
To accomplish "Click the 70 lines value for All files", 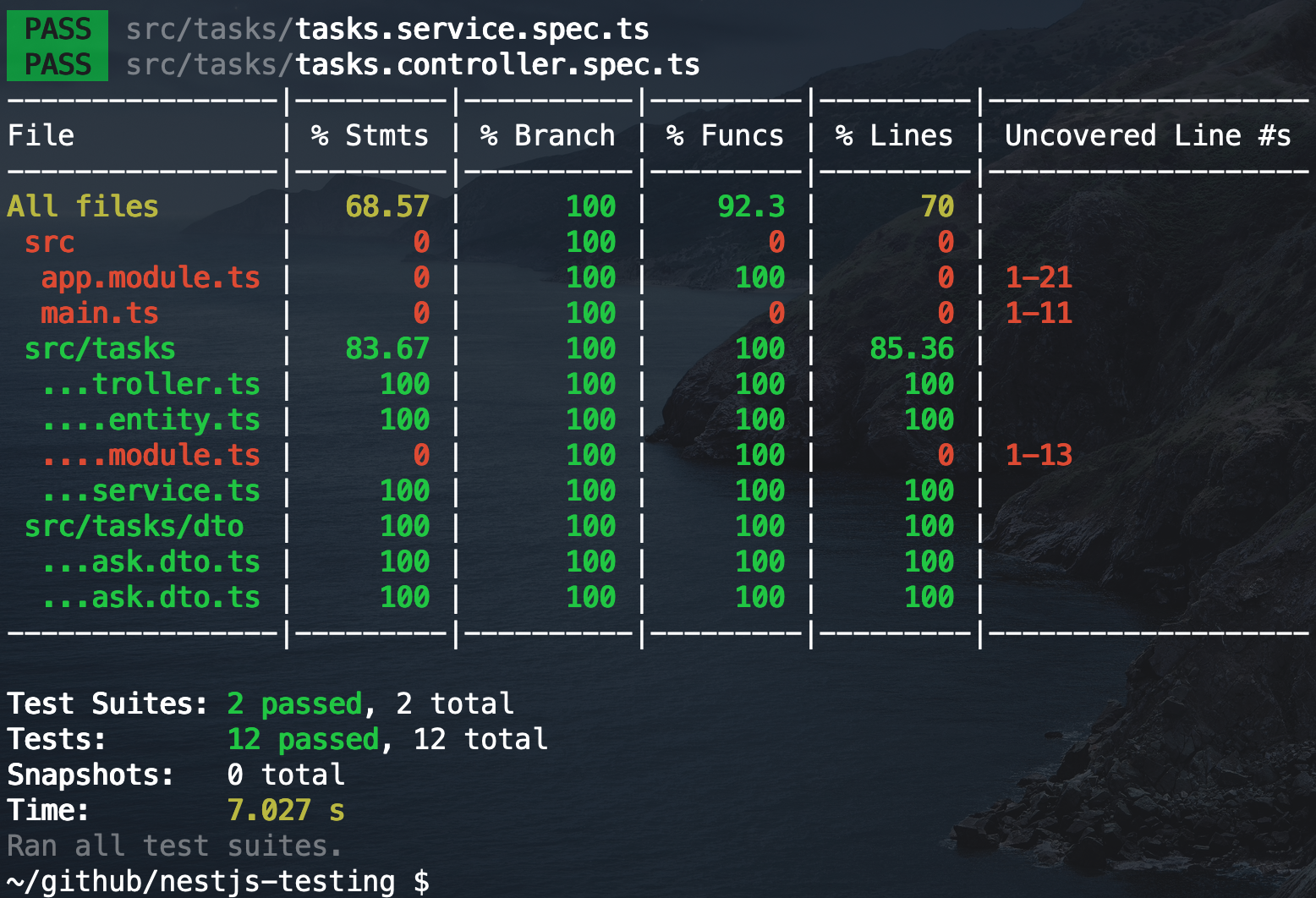I will [937, 206].
